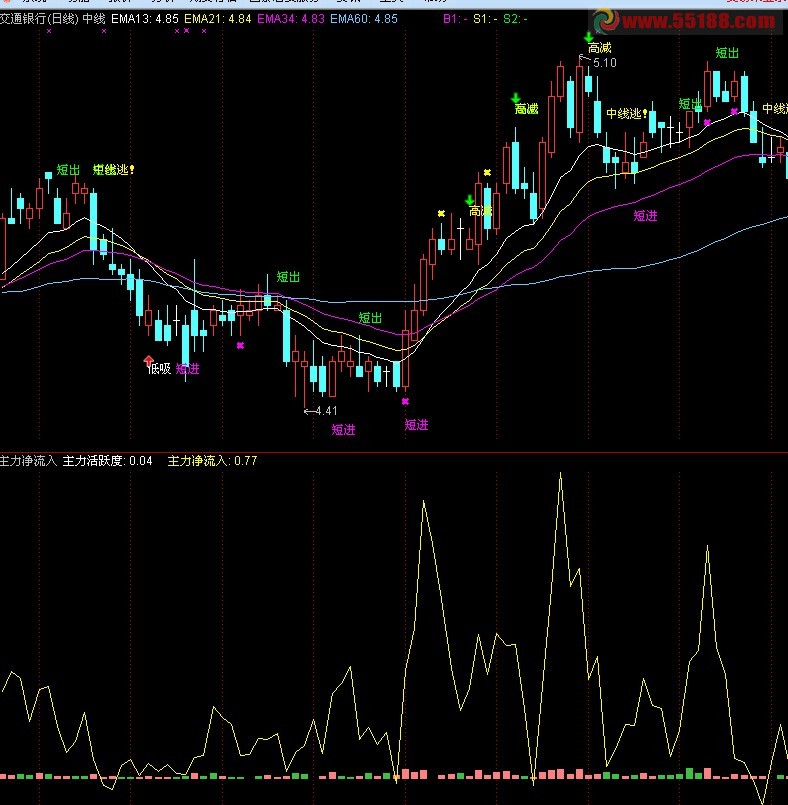Click the 短进 label below the 4.41 low
Viewport: 788px width, 805px height.
pyautogui.click(x=343, y=430)
